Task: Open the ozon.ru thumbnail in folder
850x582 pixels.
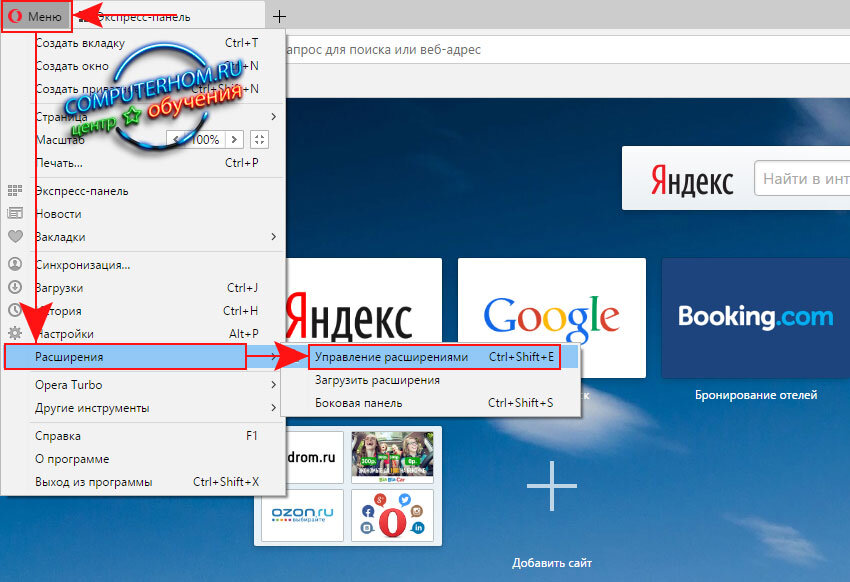Action: (x=302, y=515)
